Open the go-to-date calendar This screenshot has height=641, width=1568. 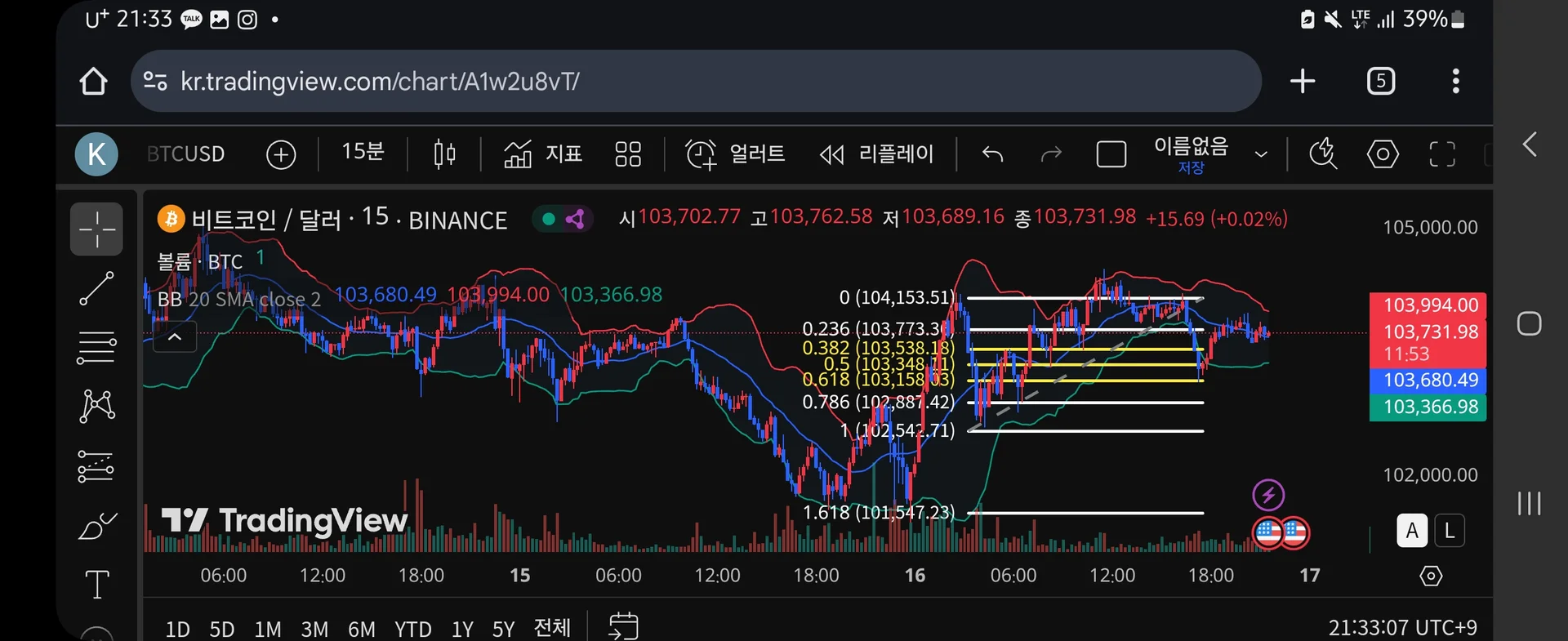click(623, 626)
